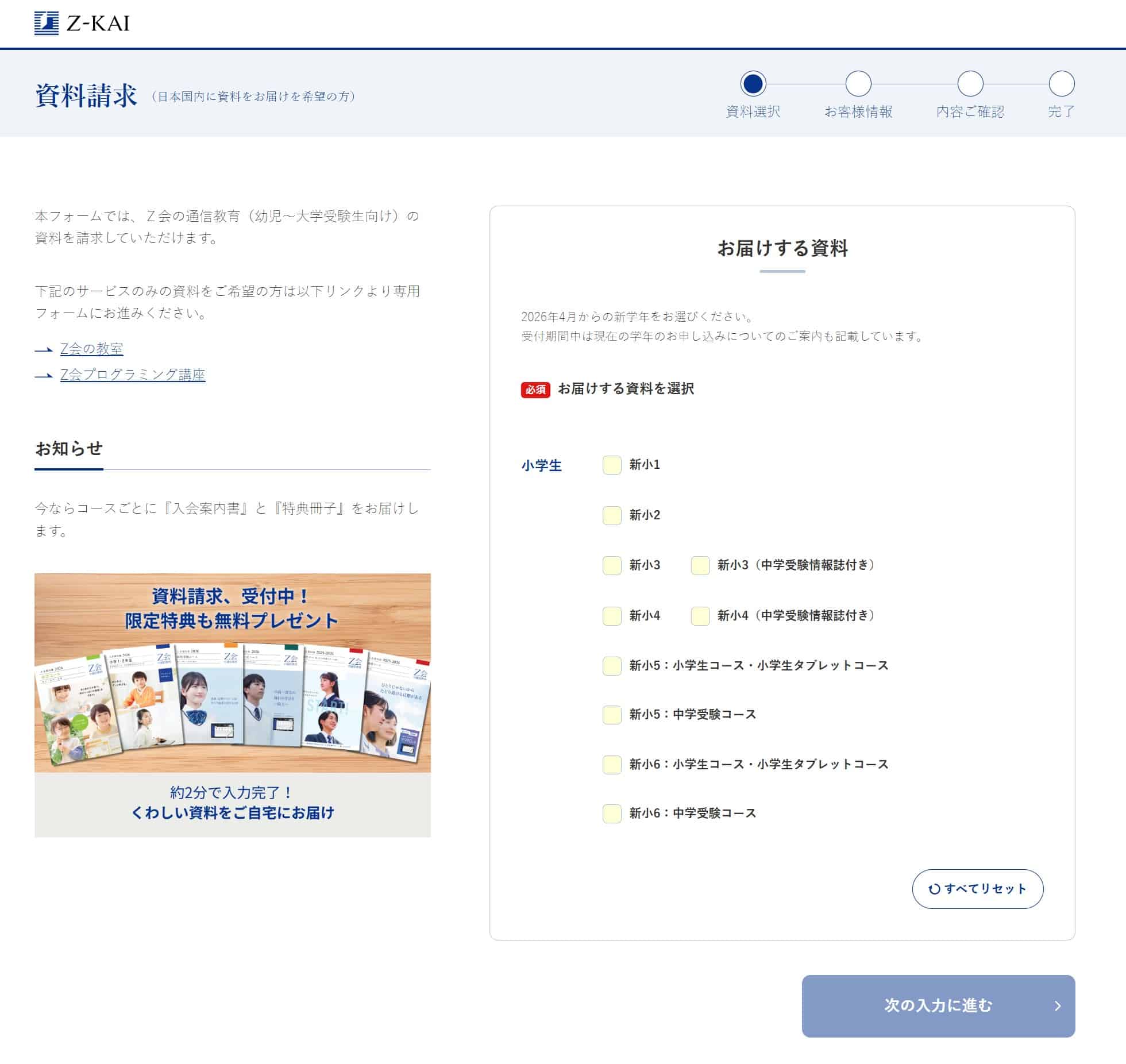
Task: Click the 内容ご確認 step circle
Action: tap(970, 84)
